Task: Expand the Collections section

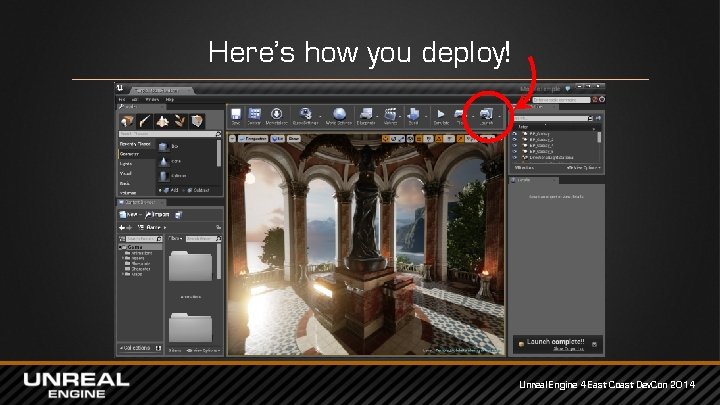Action: [x=136, y=348]
